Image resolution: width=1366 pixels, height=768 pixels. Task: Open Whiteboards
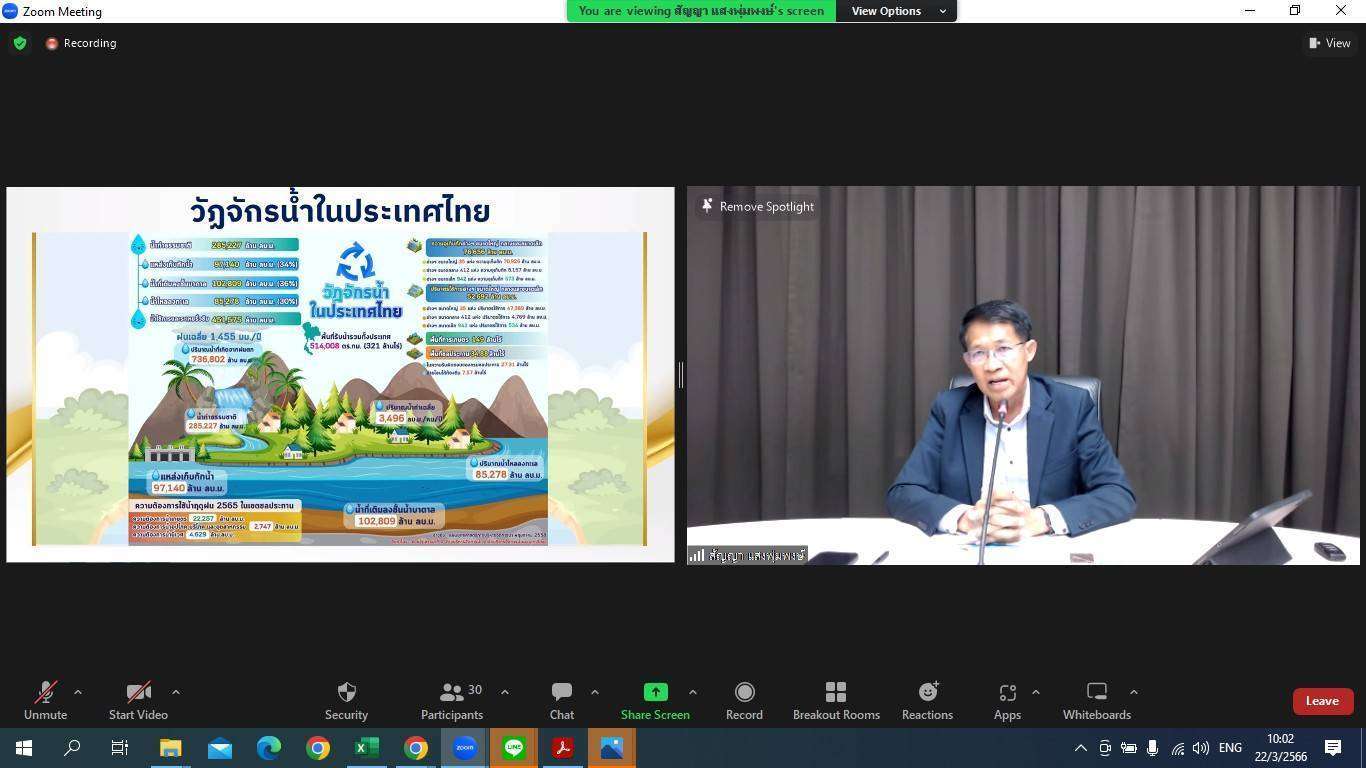pos(1097,700)
